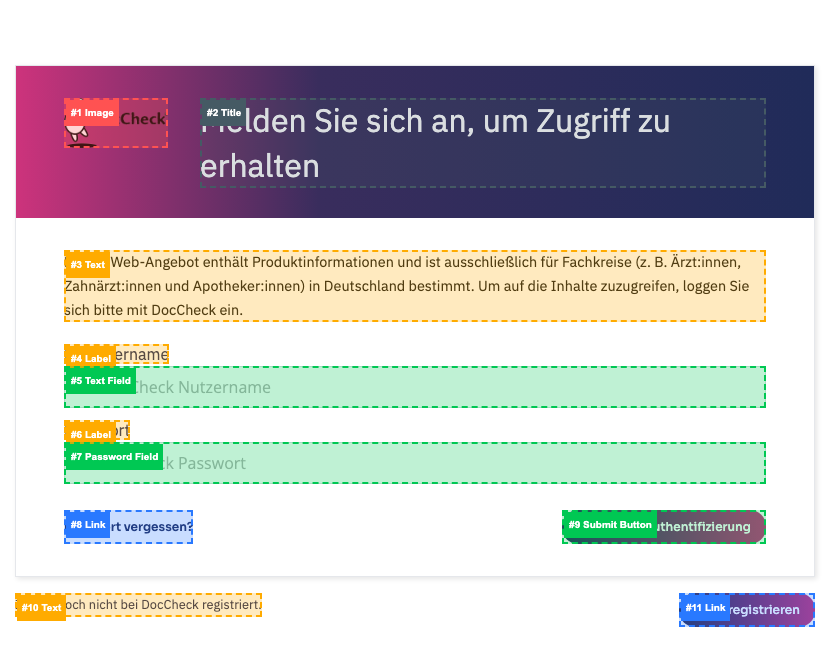830x663 pixels.
Task: Open the Passwort vergessen link
Action: [x=150, y=526]
